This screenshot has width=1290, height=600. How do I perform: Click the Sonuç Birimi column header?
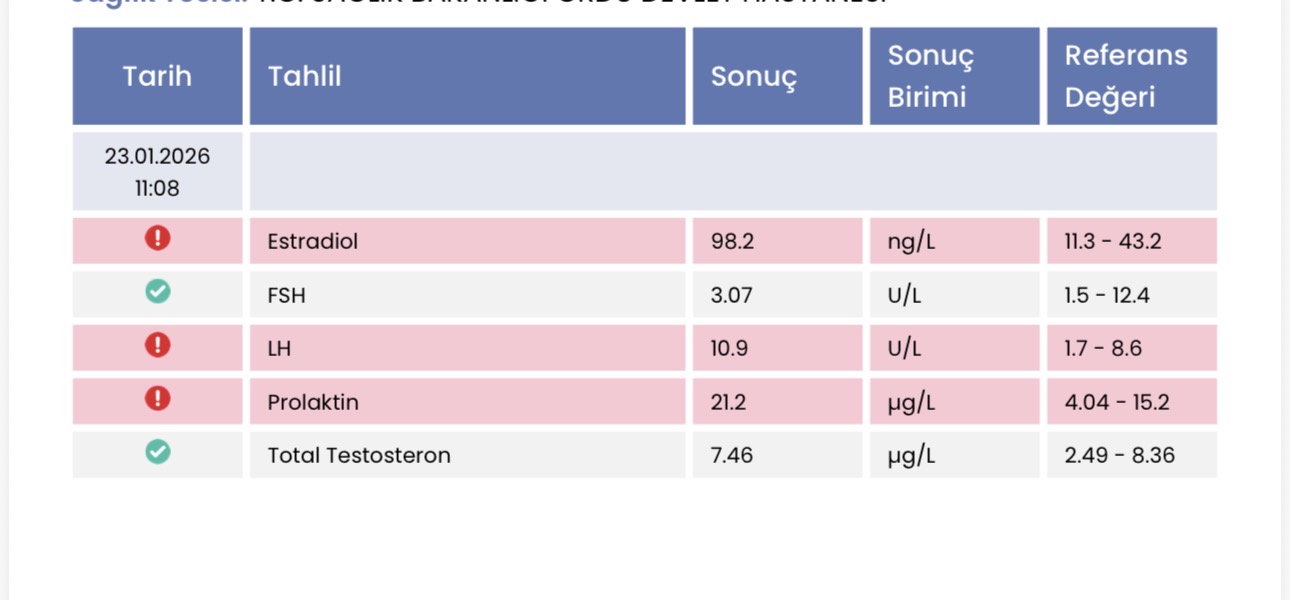(930, 76)
